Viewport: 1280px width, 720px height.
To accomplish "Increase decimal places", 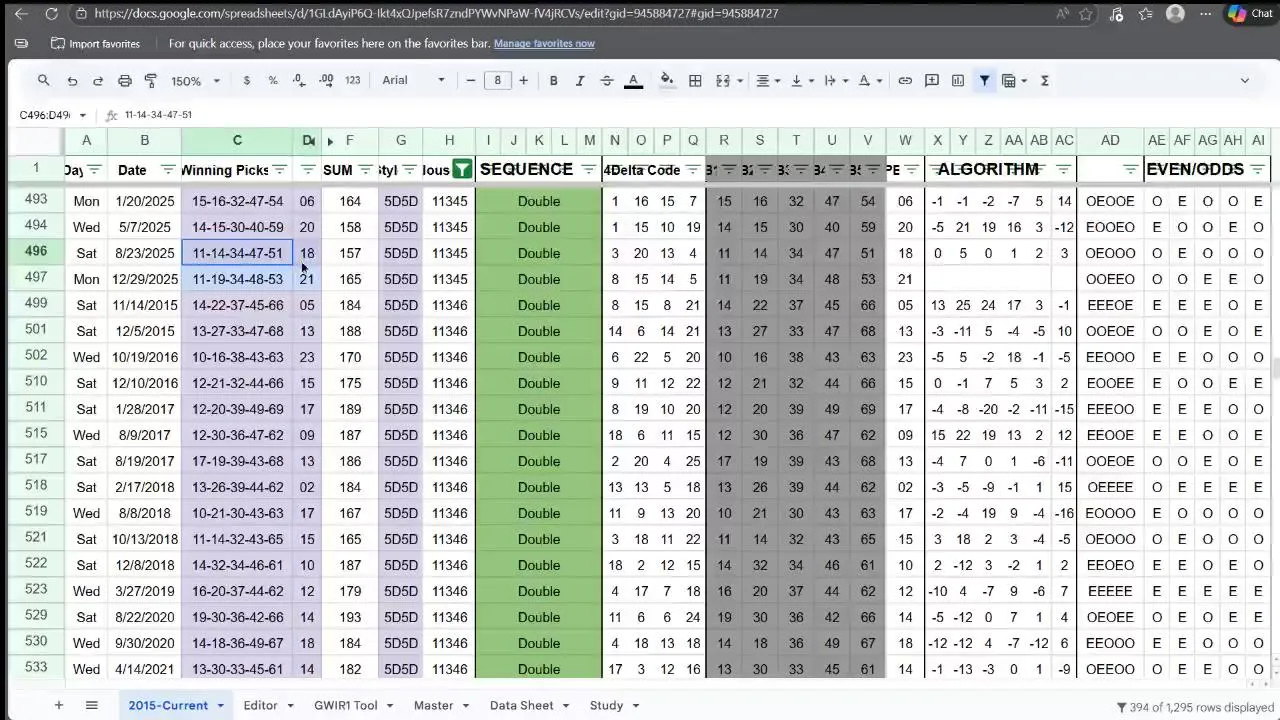I will coord(325,81).
